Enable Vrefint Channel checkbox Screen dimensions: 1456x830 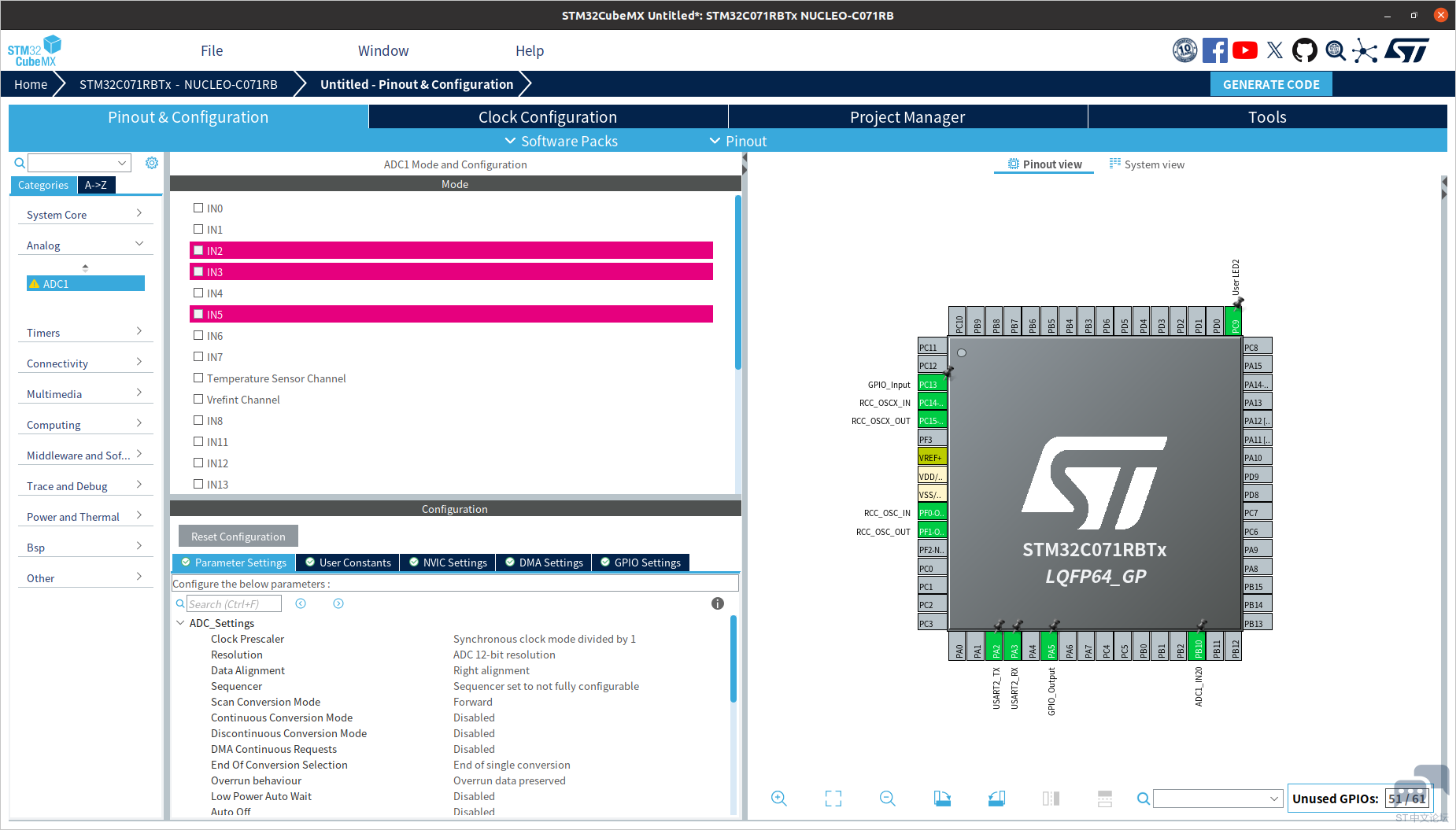pos(198,399)
